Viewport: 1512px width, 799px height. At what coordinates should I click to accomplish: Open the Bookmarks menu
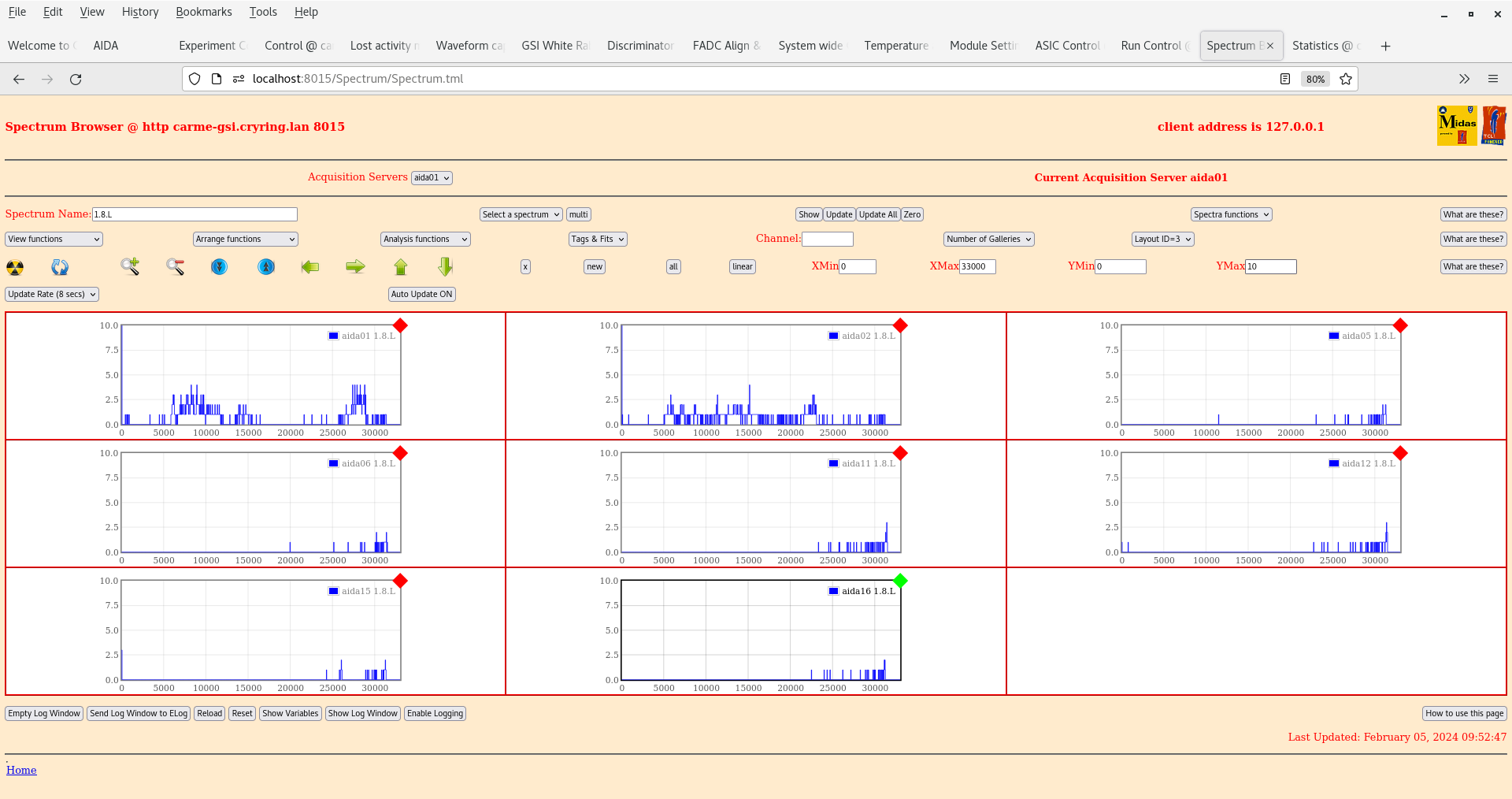coord(203,12)
